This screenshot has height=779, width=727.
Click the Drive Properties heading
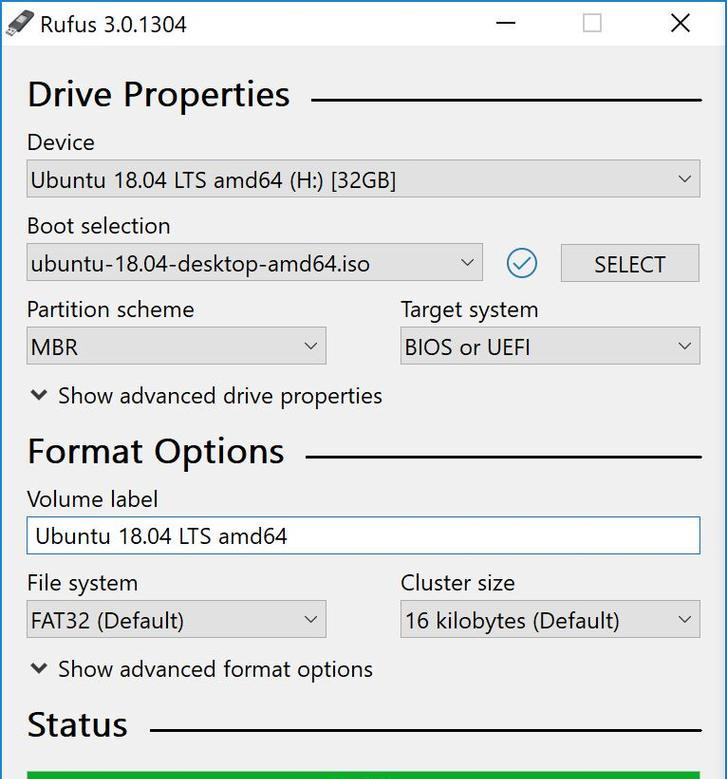tap(159, 94)
